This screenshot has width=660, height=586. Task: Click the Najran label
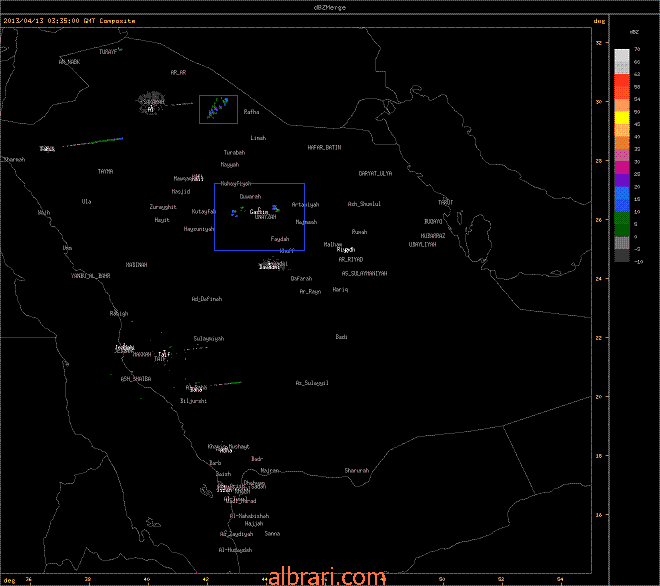tap(269, 471)
